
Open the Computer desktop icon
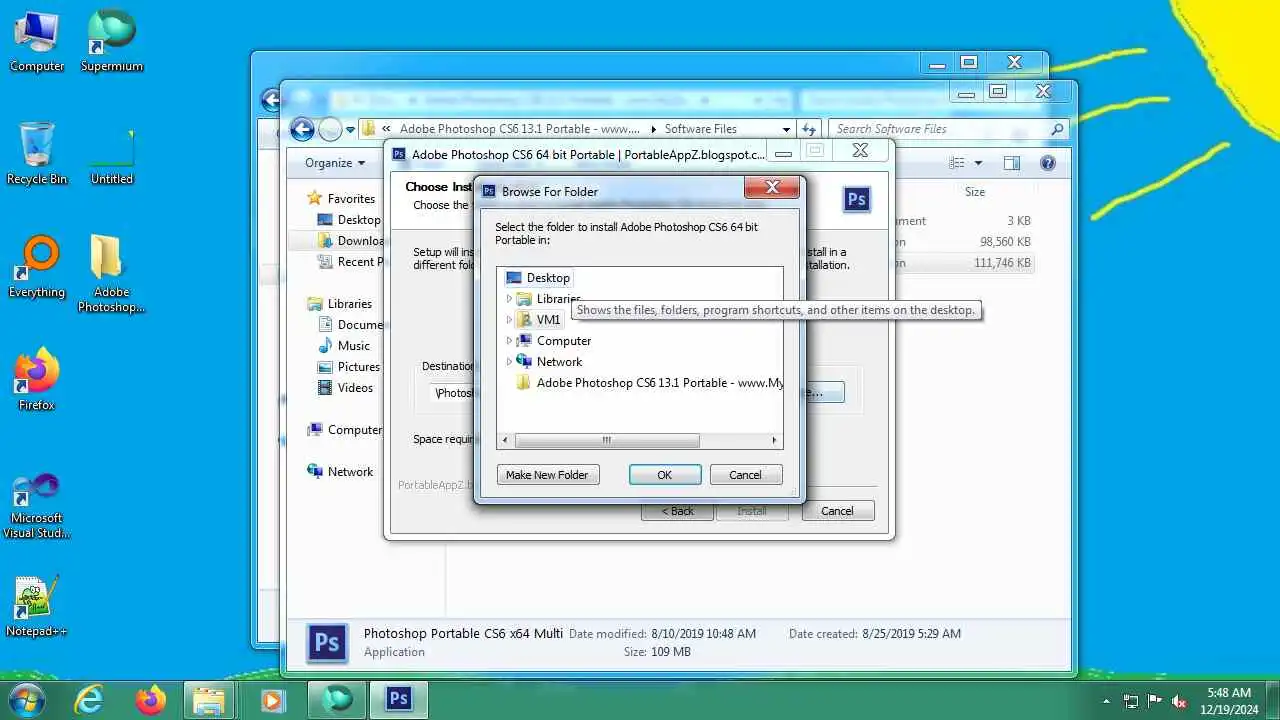(x=37, y=42)
